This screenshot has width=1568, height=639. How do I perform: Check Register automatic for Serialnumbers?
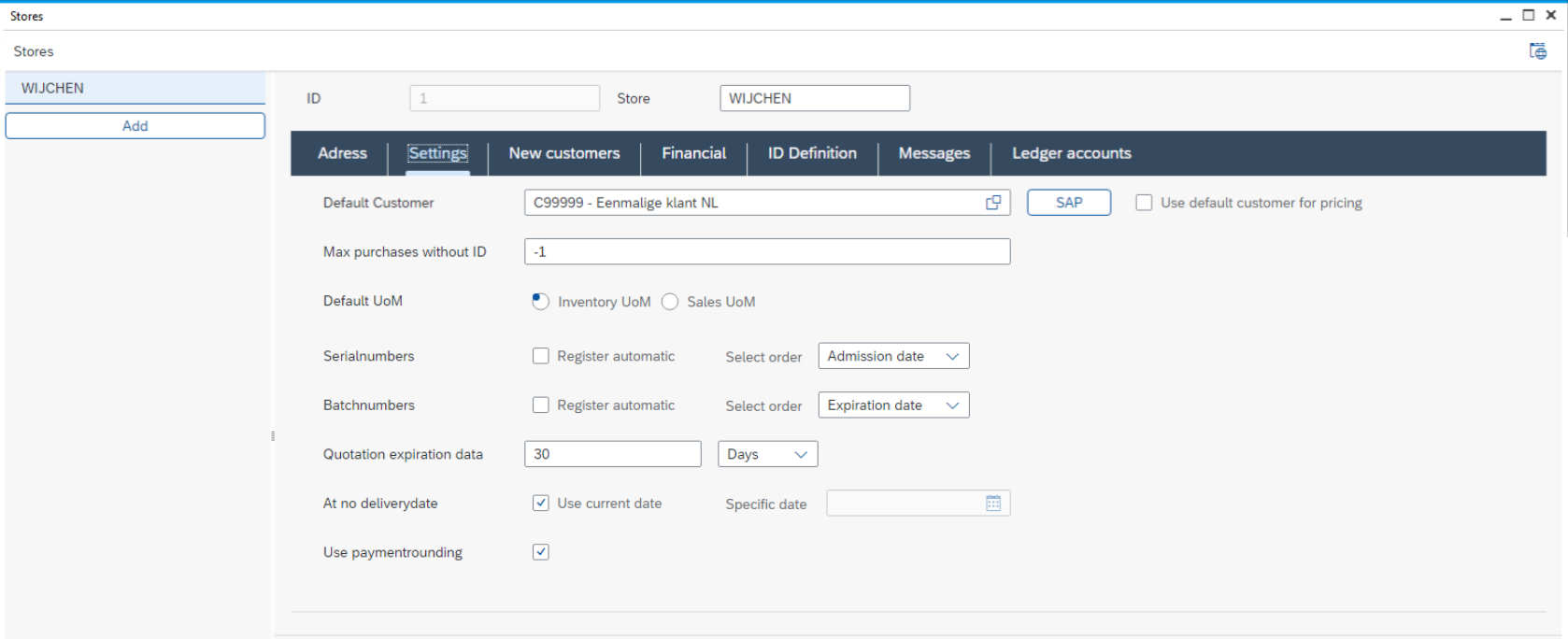coord(541,356)
